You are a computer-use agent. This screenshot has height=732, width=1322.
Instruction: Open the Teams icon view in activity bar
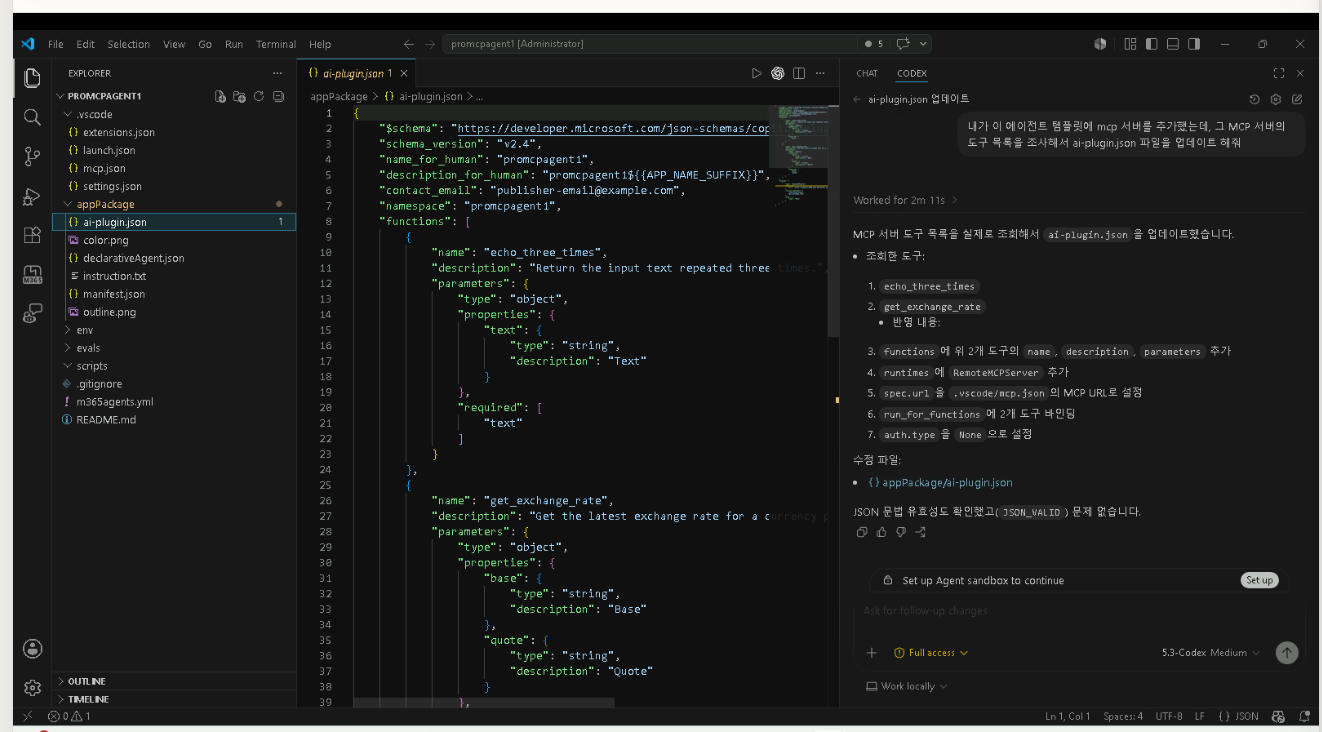32,314
